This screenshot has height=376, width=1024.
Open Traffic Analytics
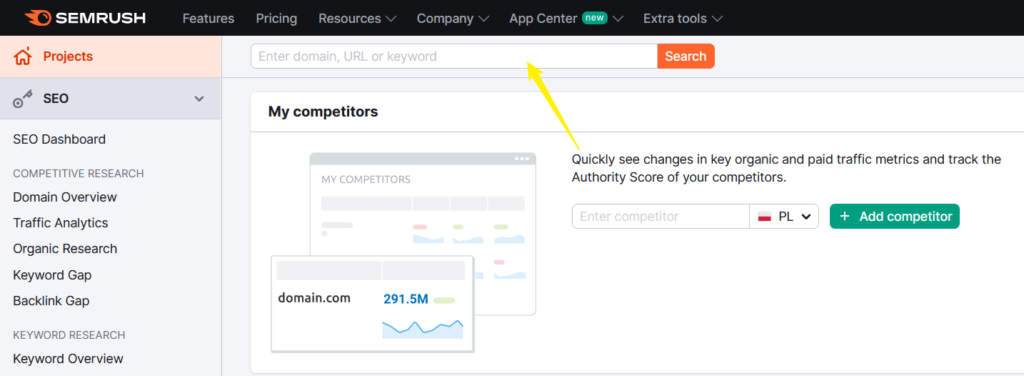pos(61,223)
